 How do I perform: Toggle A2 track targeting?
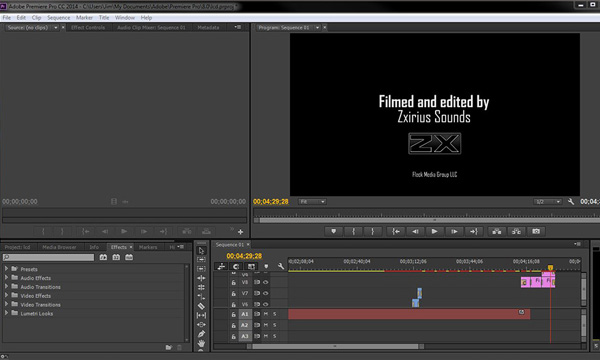(245, 325)
